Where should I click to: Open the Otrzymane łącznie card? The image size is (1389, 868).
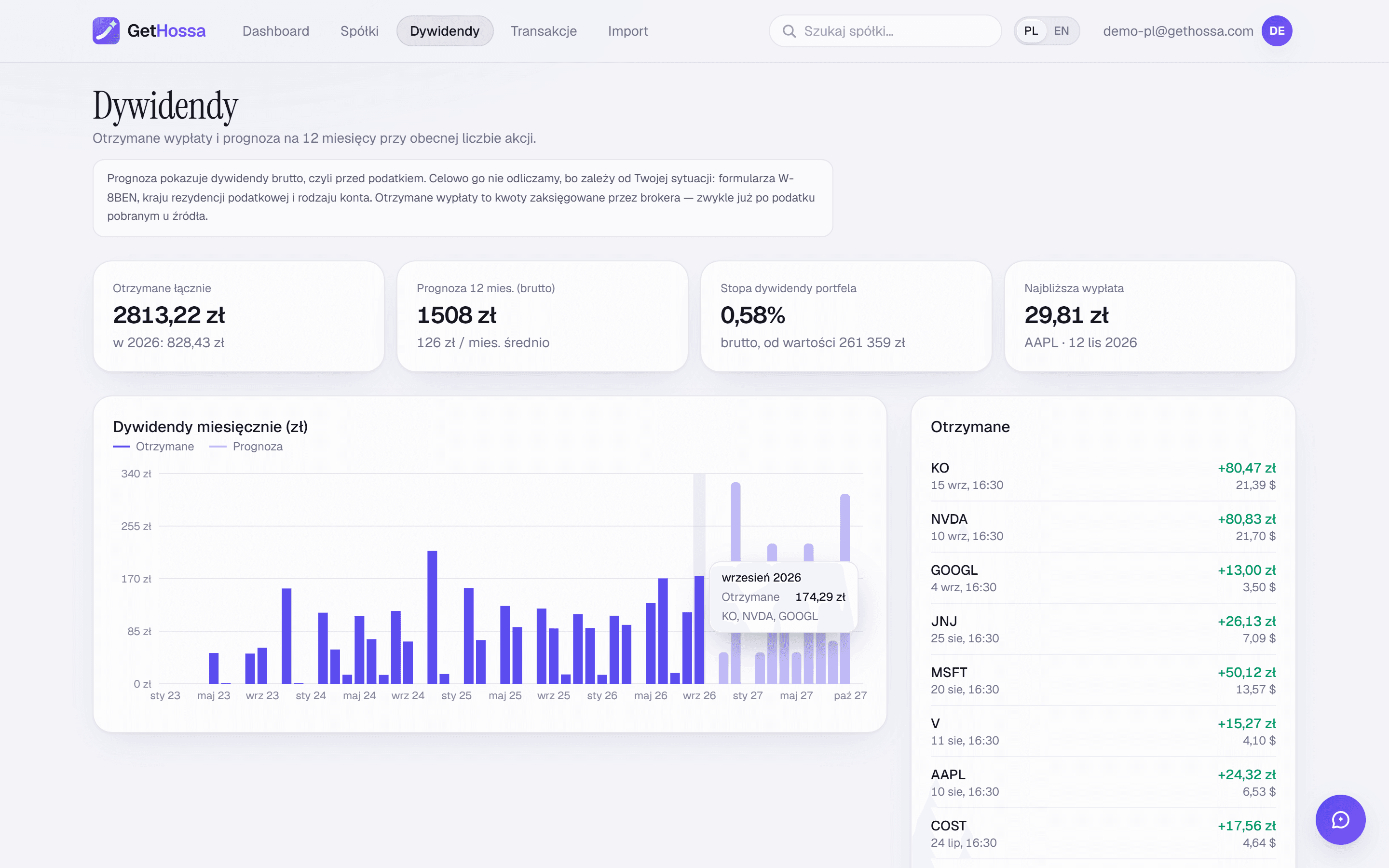click(239, 316)
